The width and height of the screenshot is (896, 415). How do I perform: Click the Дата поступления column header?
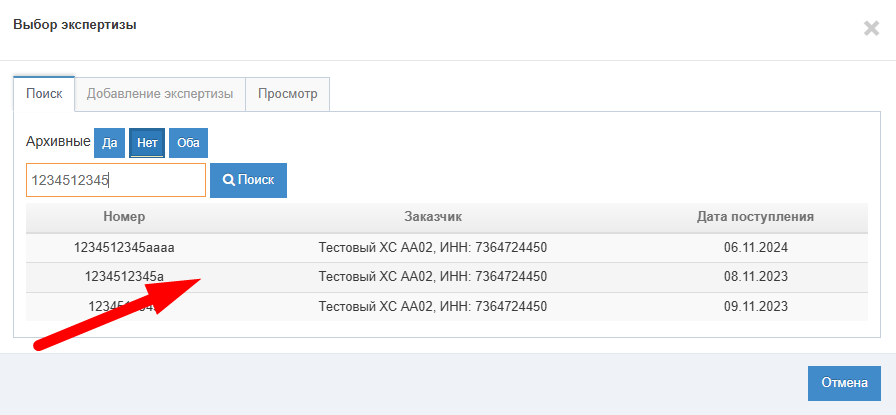[755, 216]
